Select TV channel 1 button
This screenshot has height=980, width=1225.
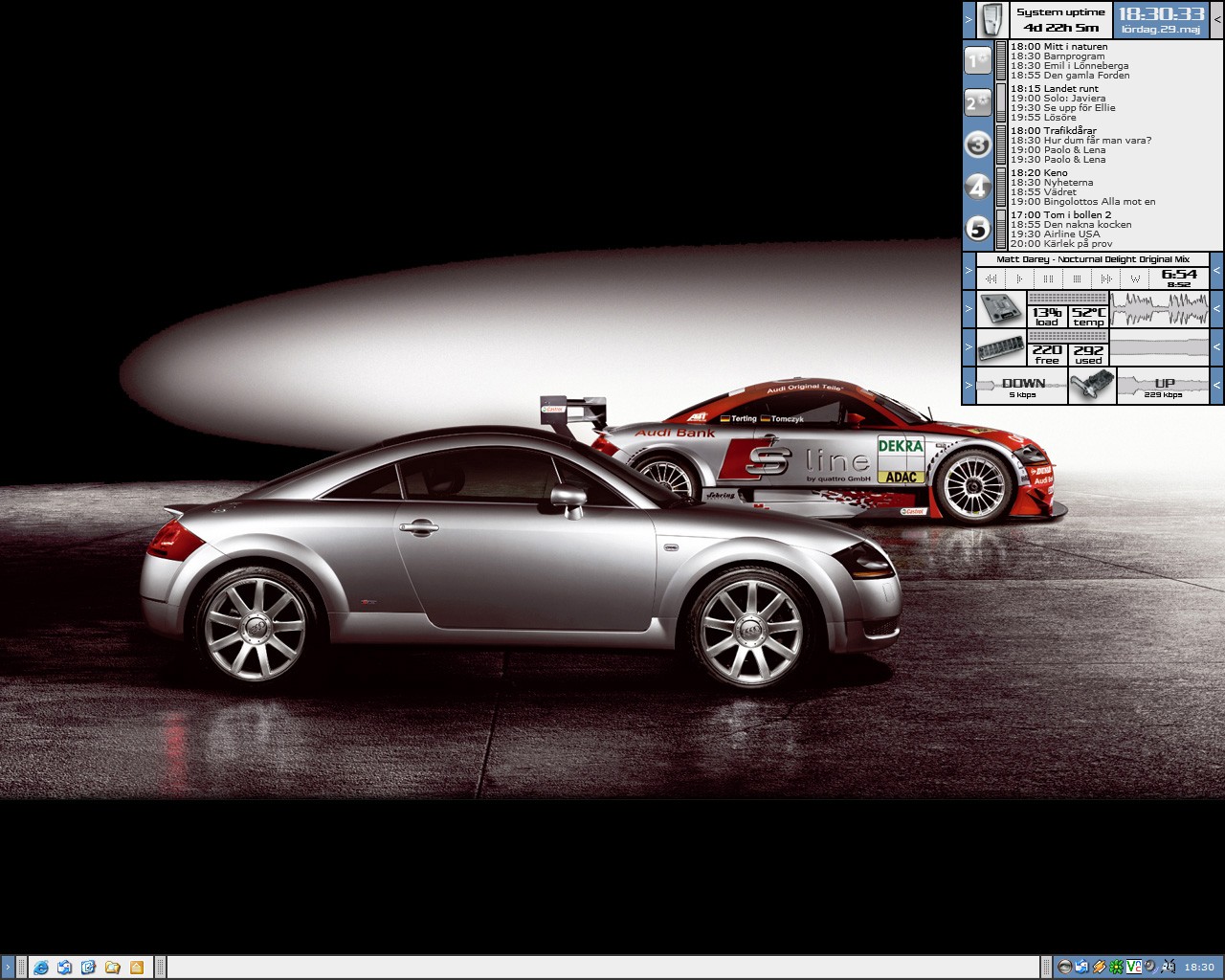pos(977,60)
